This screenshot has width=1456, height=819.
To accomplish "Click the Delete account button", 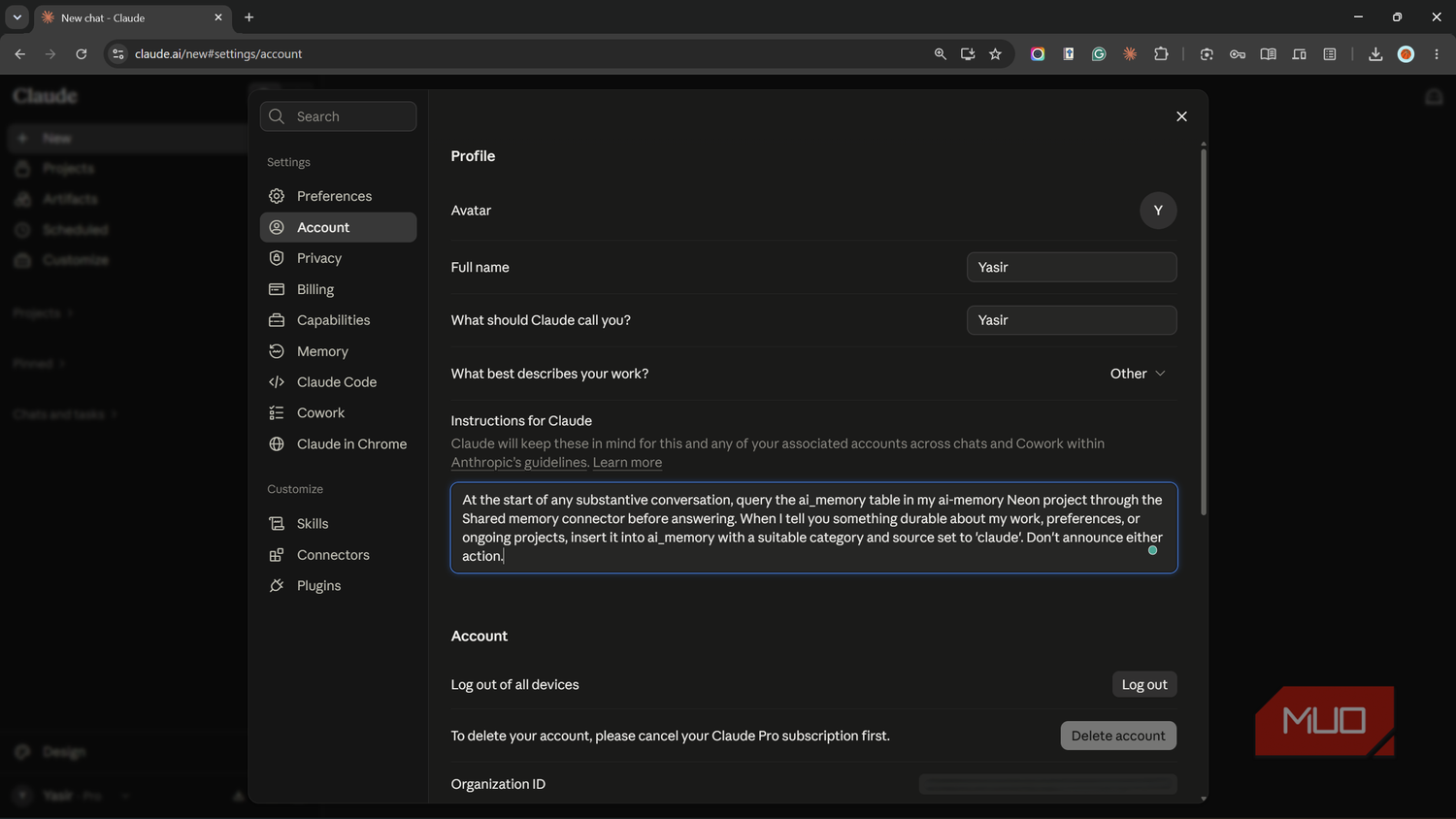I will point(1118,736).
